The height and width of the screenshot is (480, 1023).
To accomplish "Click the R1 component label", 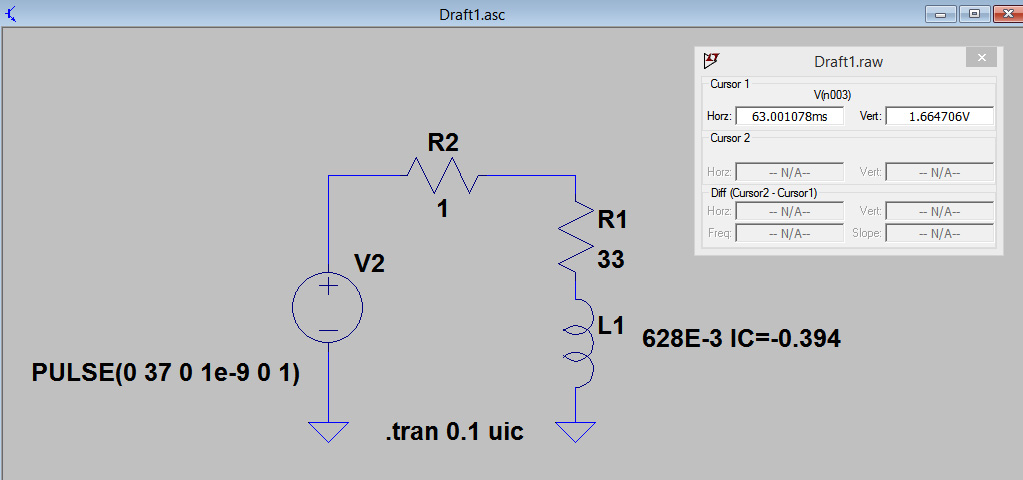I will point(612,220).
